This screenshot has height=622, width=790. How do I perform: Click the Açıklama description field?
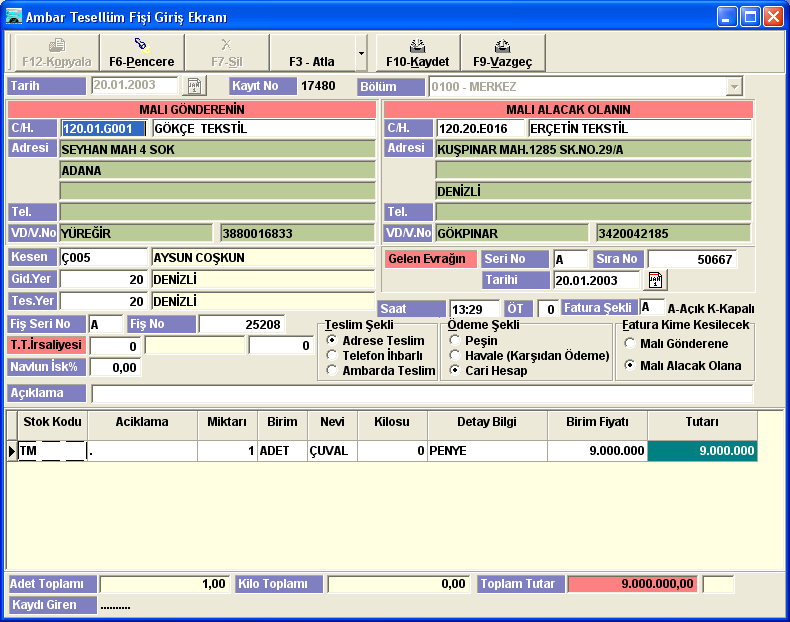422,393
